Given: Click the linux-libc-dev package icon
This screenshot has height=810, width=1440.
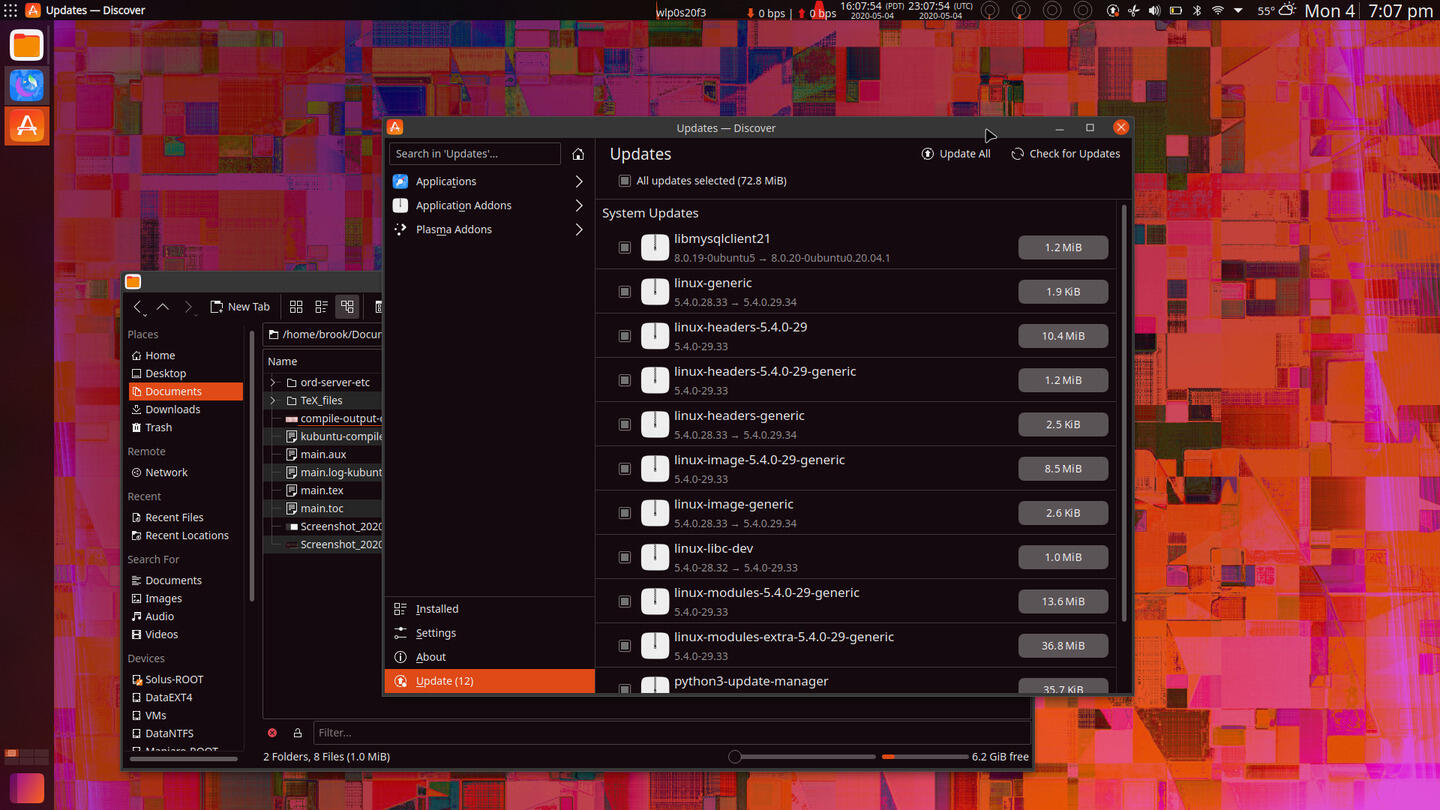Looking at the screenshot, I should [x=655, y=557].
